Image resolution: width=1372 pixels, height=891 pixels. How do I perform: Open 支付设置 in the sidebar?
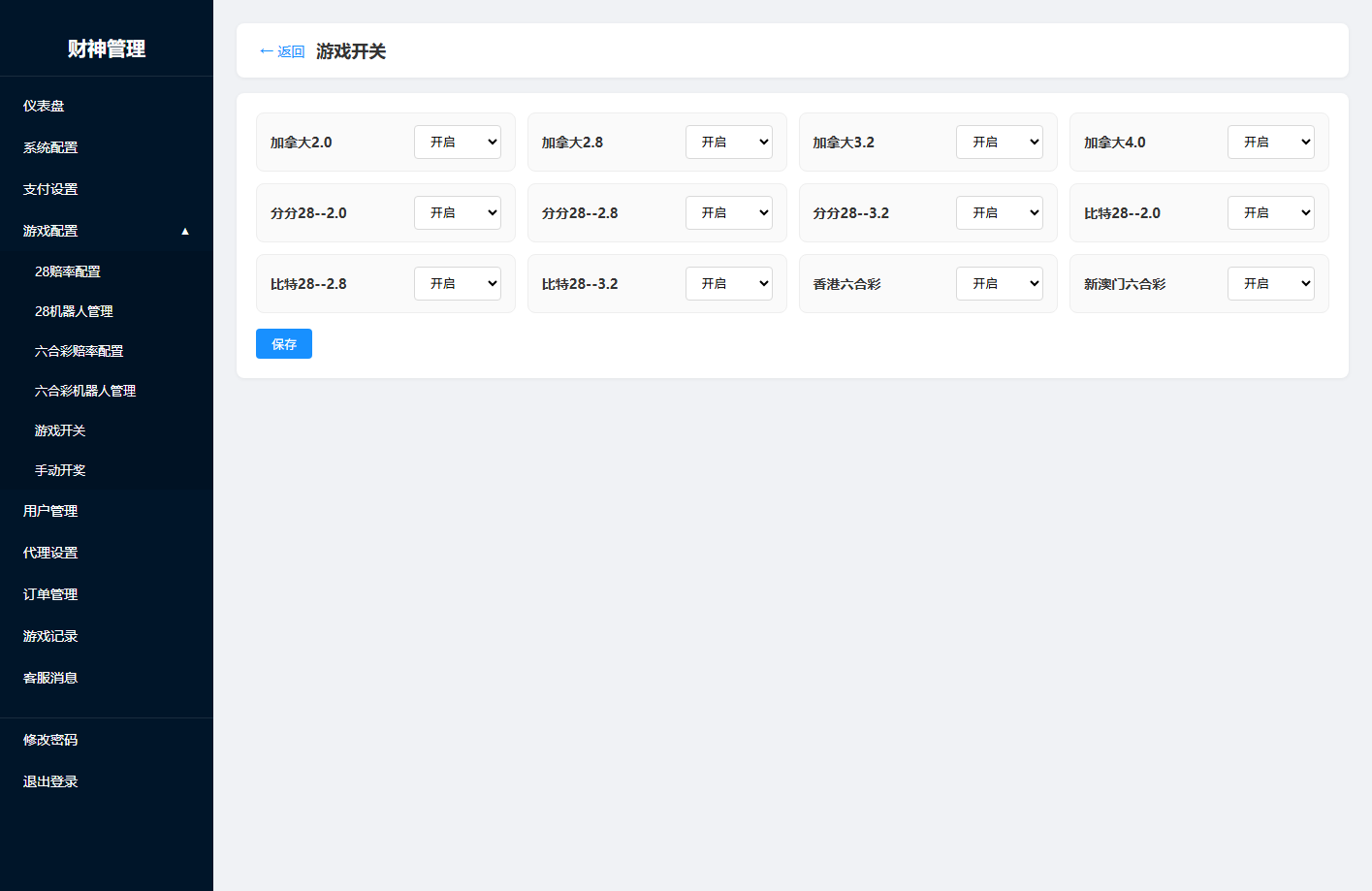coord(107,189)
